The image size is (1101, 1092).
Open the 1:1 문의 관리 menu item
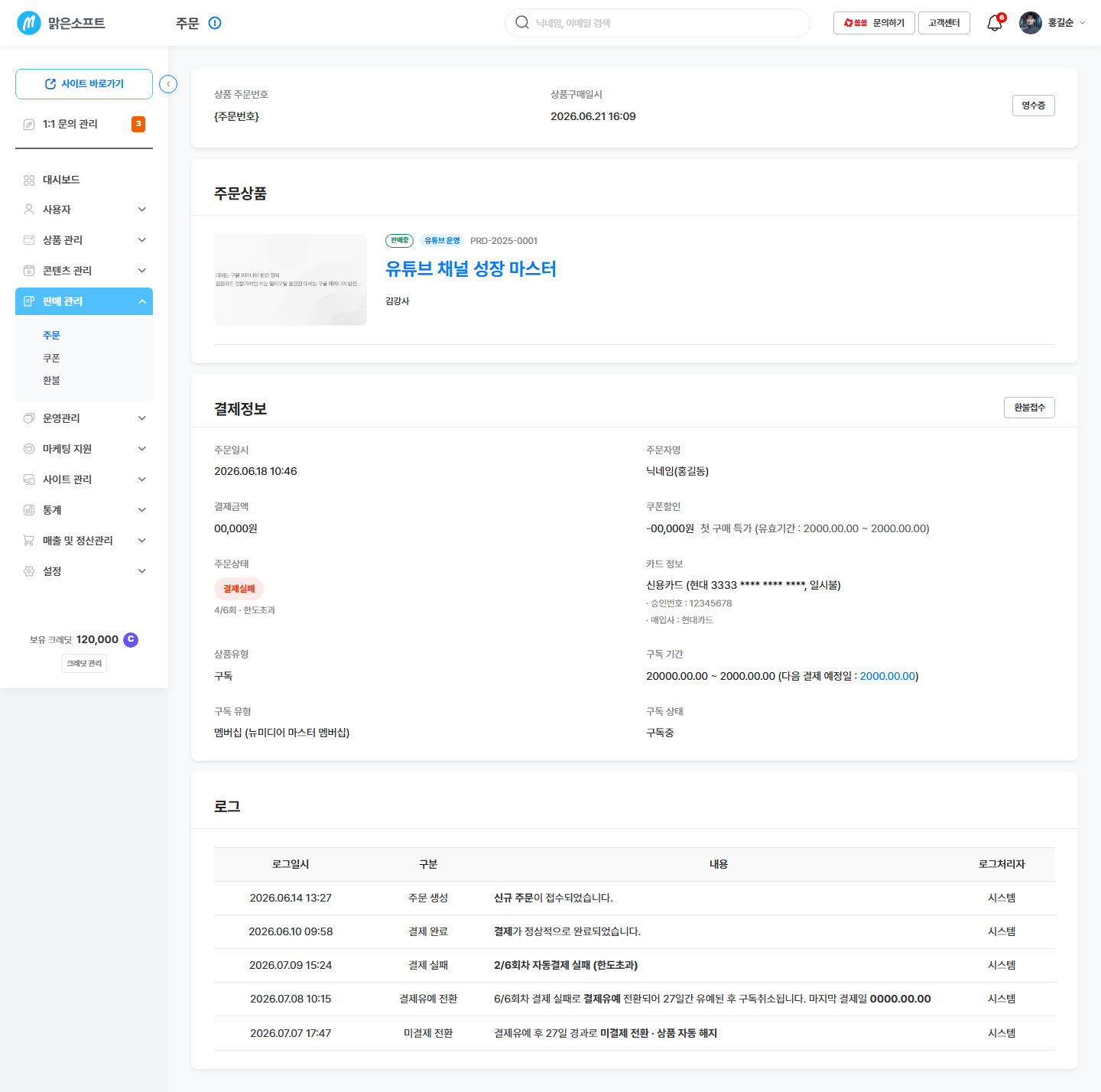coord(70,124)
